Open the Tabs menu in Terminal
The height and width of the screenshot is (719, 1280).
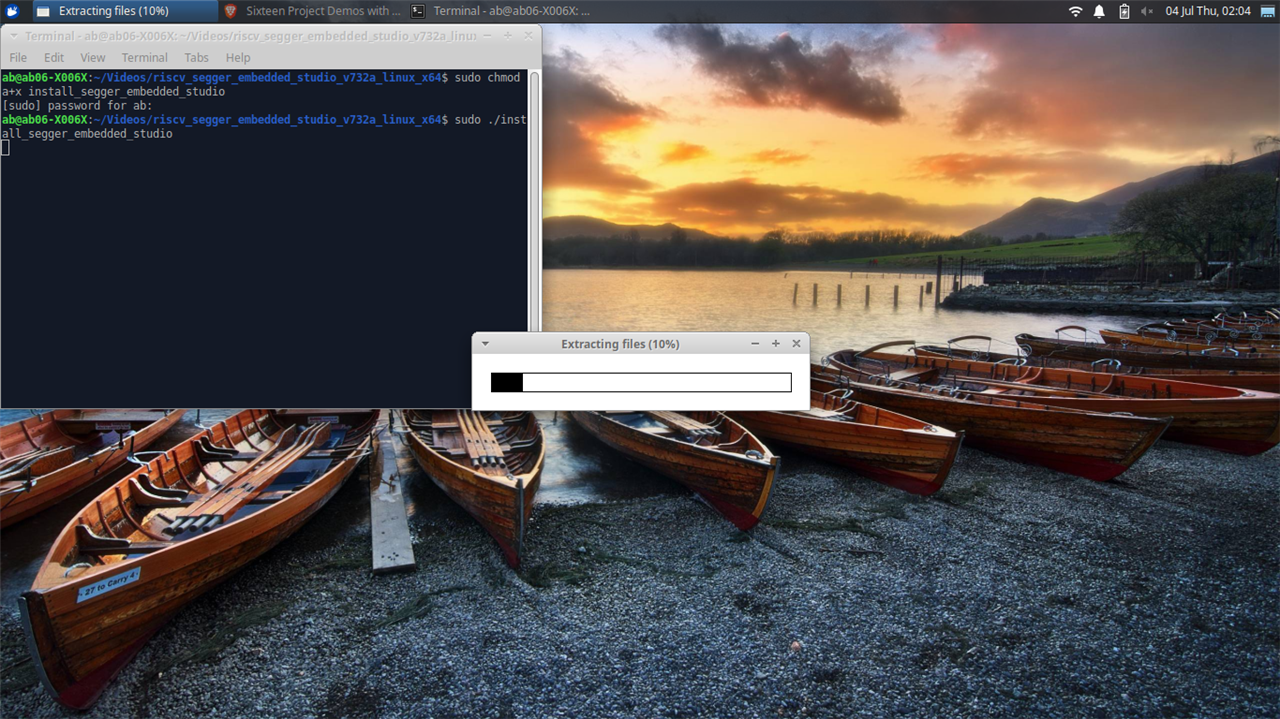197,58
